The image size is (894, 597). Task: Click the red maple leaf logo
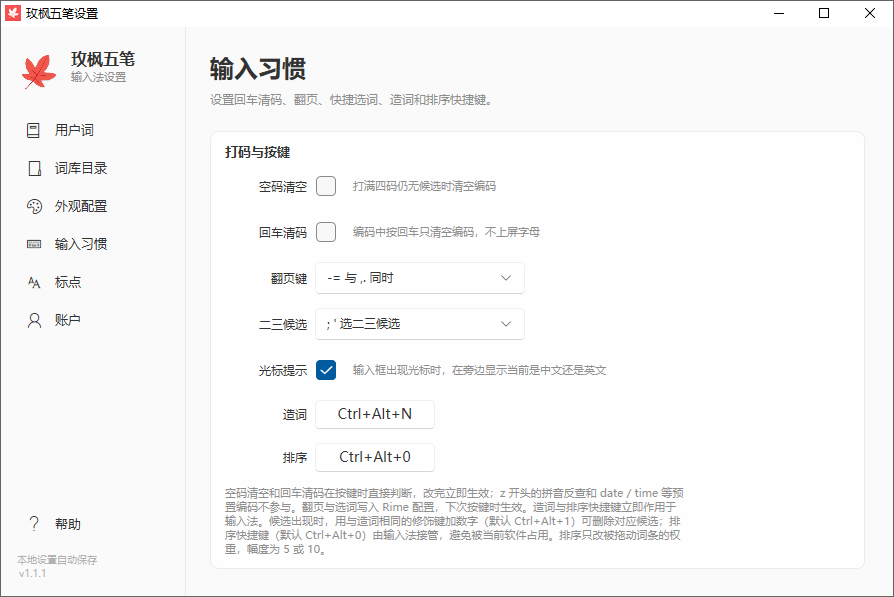pyautogui.click(x=39, y=71)
